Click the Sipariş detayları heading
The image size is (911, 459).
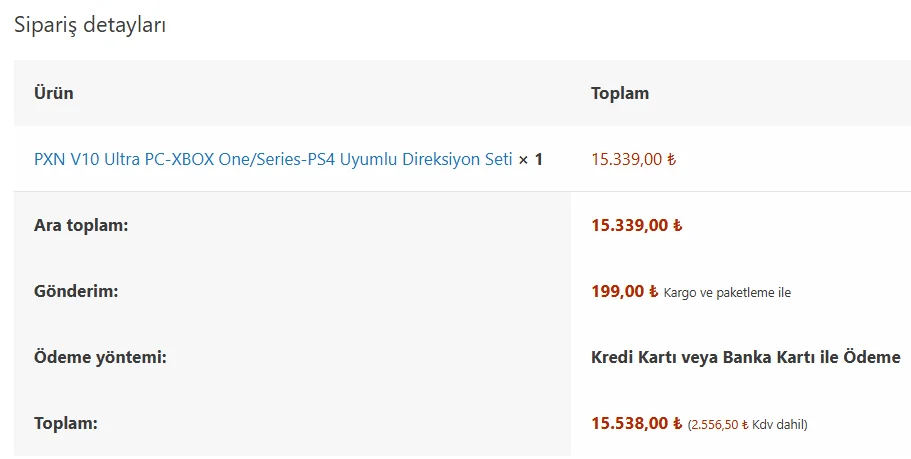tap(90, 25)
